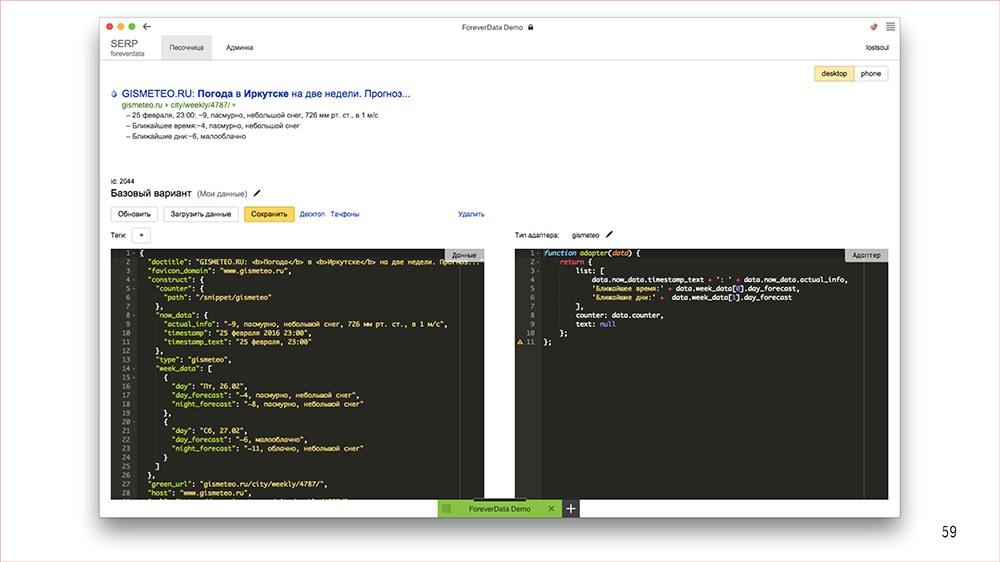Switch preview to phone mode
The width and height of the screenshot is (1000, 562).
point(871,73)
